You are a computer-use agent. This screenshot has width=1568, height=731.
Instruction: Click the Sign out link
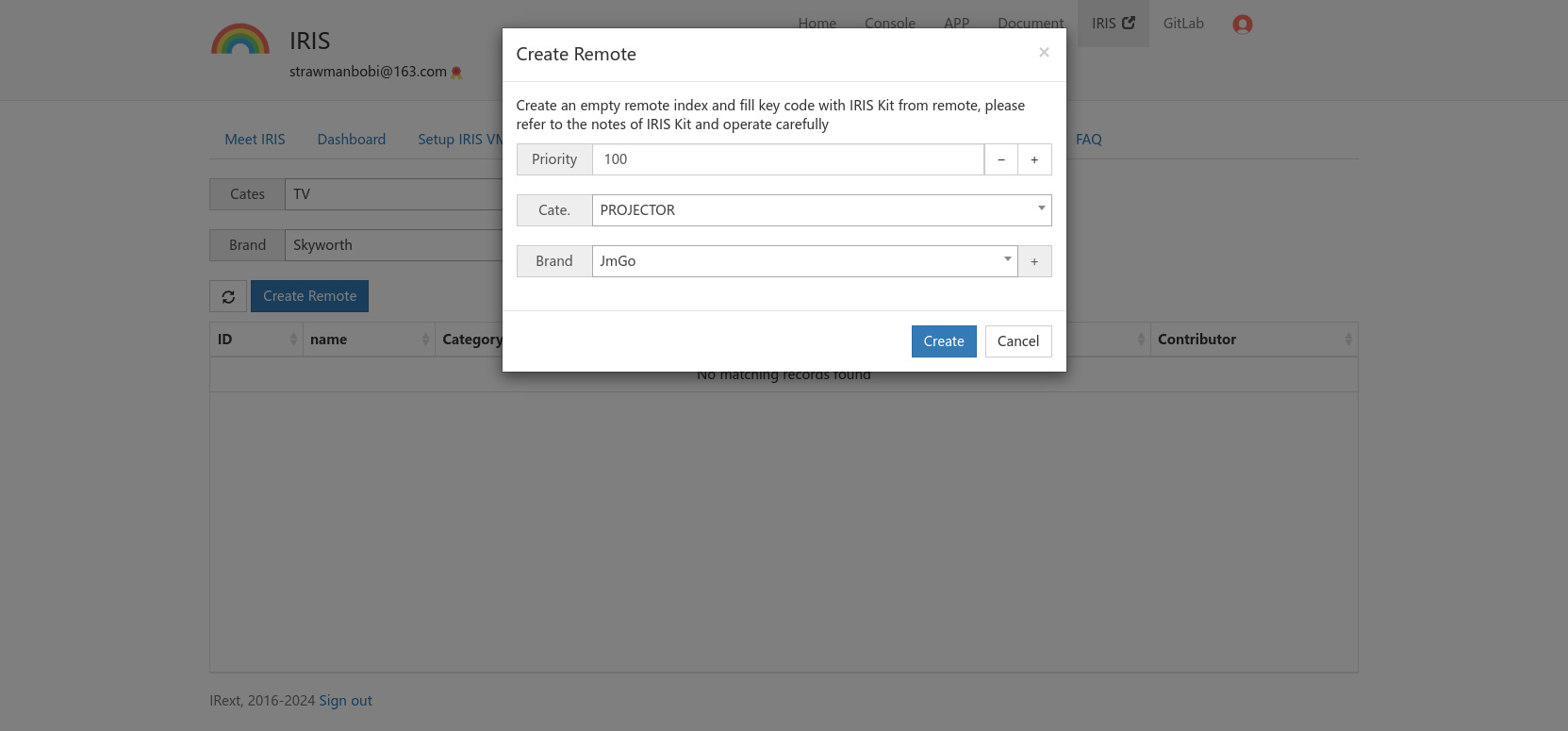pos(345,701)
